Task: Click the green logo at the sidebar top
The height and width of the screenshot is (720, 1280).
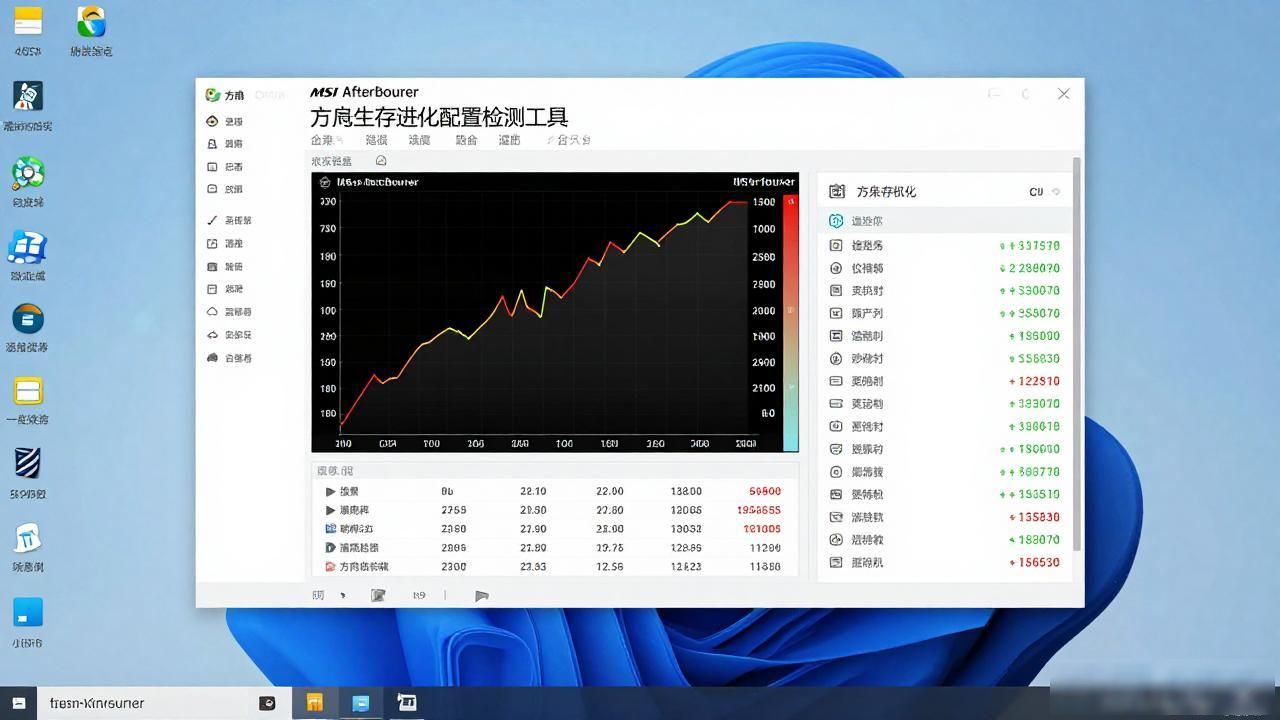Action: click(x=212, y=95)
